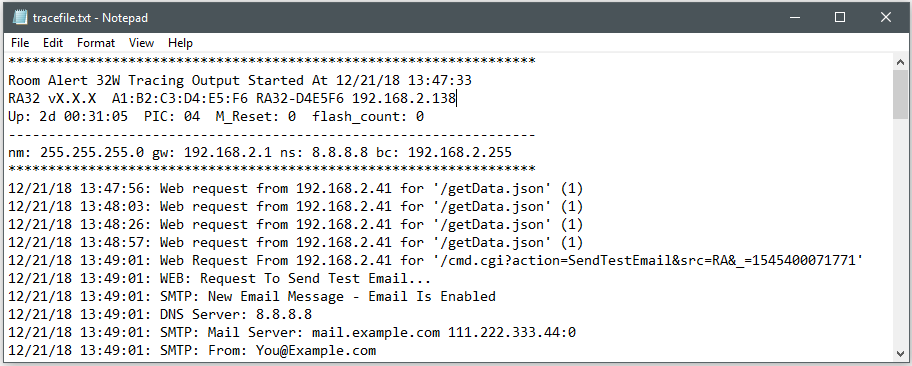
Task: Click the vertical scrollbar thumb
Action: [900, 95]
